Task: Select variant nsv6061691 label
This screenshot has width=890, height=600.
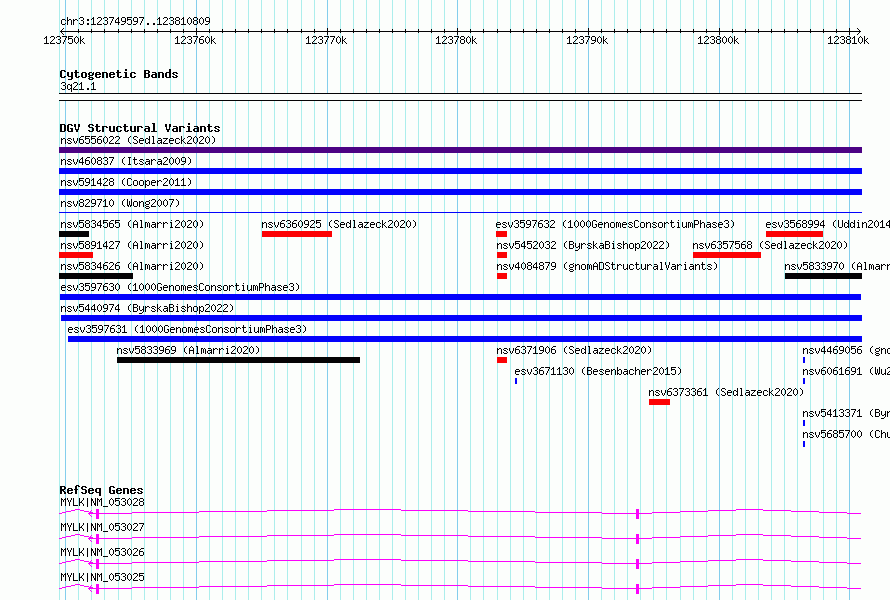Action: [x=846, y=371]
